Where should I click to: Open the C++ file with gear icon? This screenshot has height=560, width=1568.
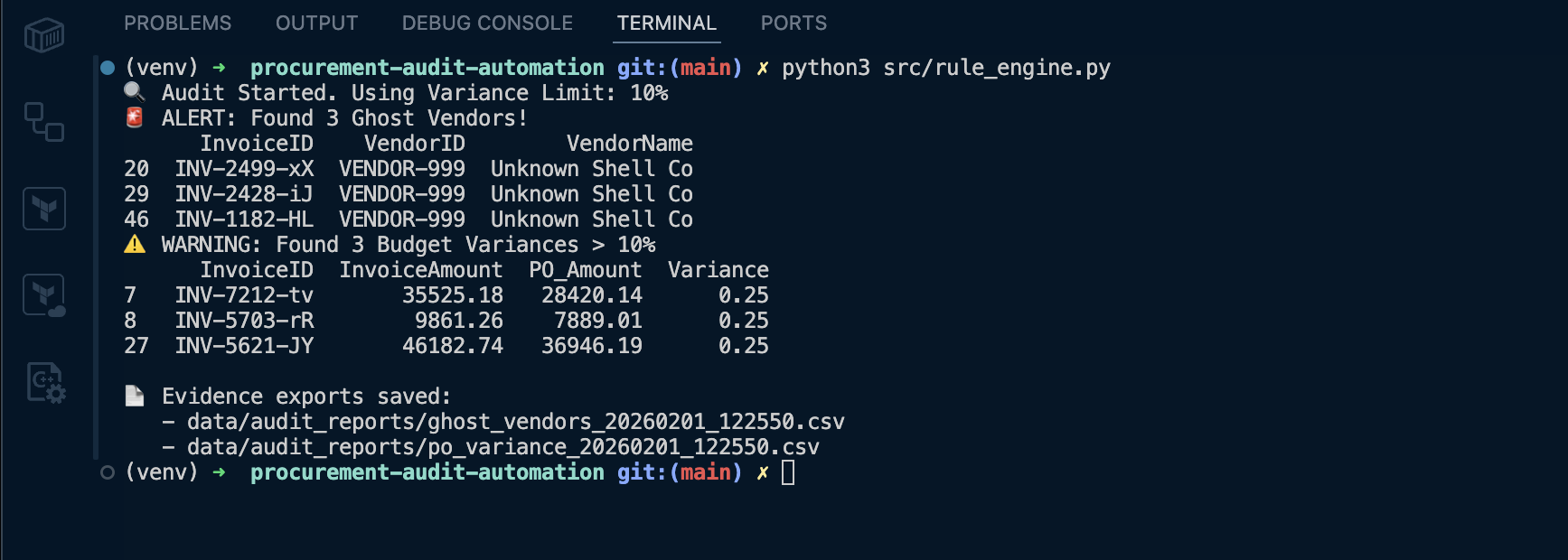coord(44,383)
